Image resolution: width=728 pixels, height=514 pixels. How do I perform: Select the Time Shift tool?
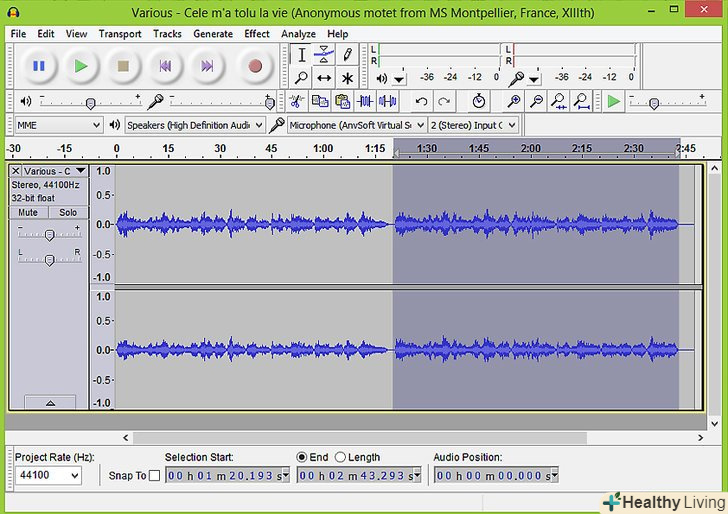click(x=324, y=78)
